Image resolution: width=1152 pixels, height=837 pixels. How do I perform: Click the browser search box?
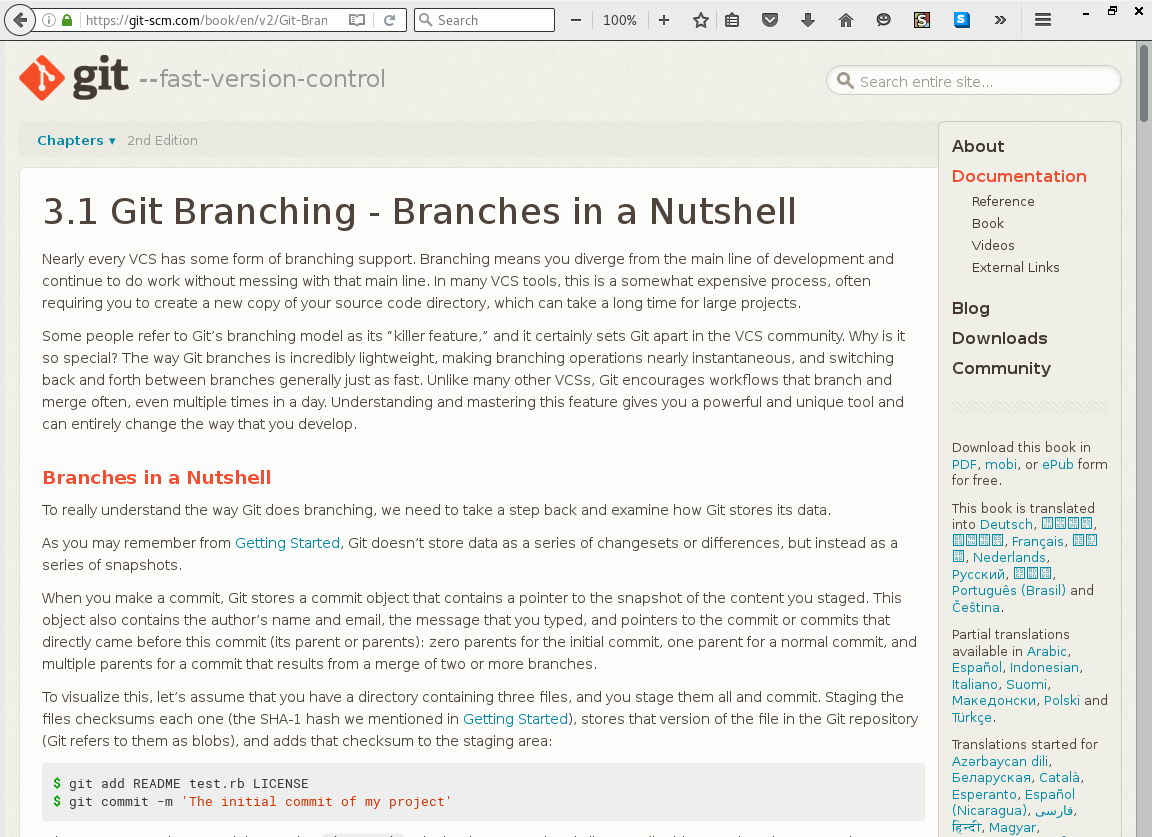pyautogui.click(x=484, y=20)
